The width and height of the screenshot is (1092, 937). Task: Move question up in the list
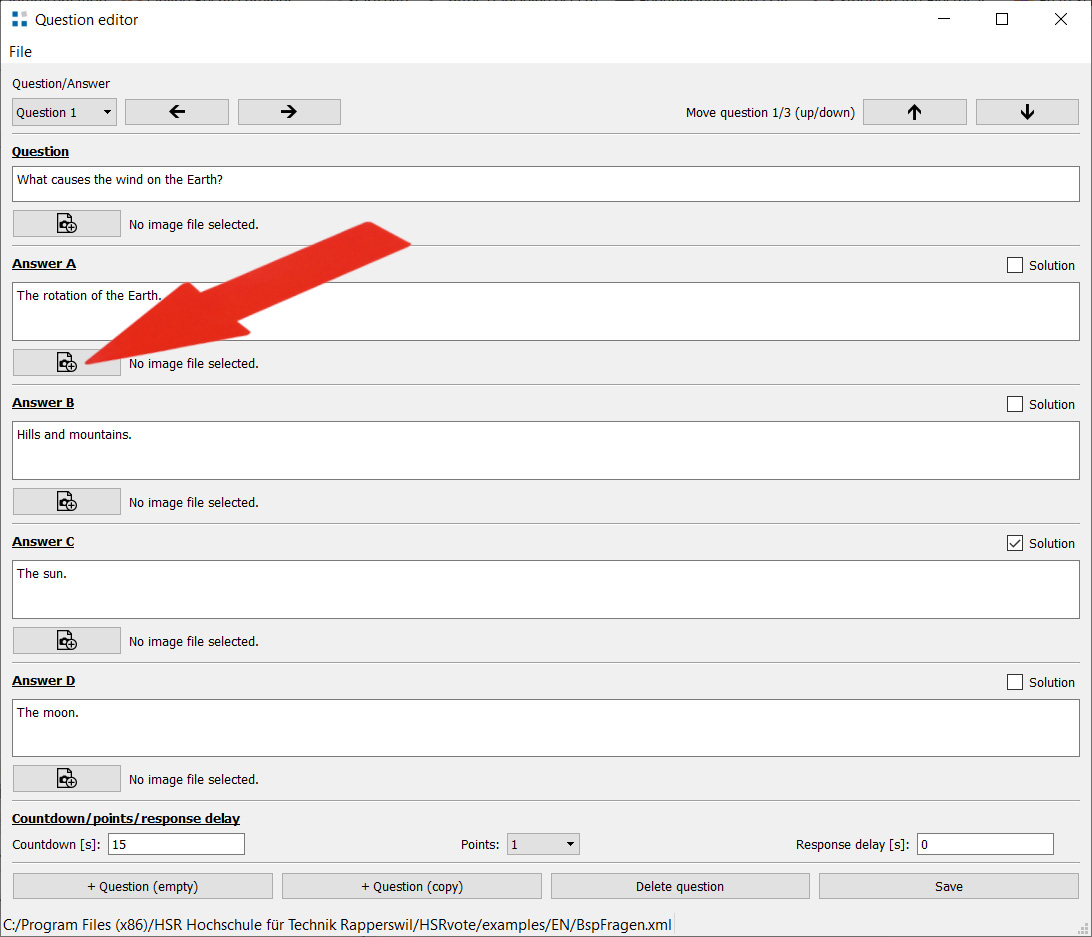(x=914, y=112)
